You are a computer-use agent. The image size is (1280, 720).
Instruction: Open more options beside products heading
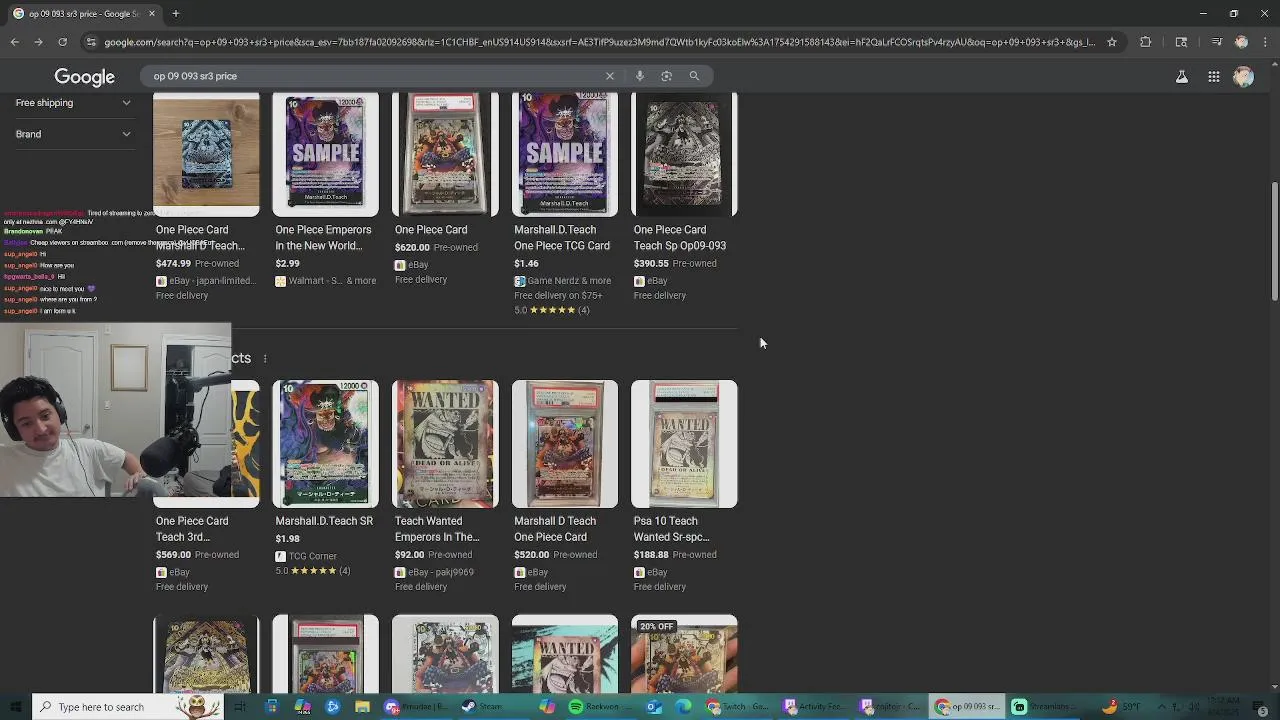coord(265,358)
